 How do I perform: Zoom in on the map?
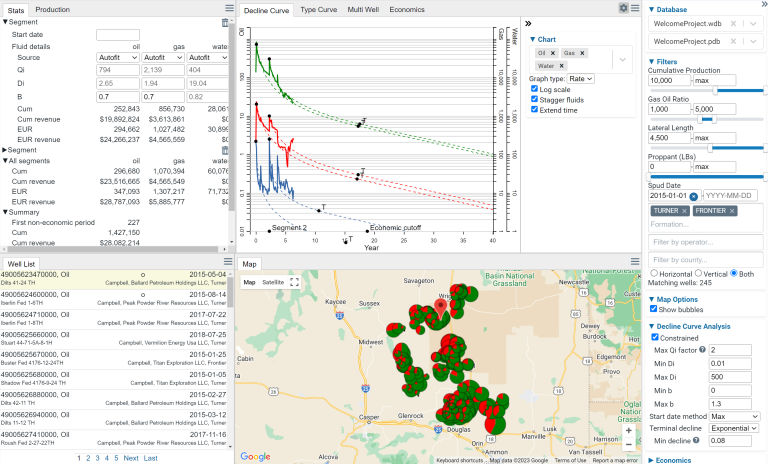628,430
